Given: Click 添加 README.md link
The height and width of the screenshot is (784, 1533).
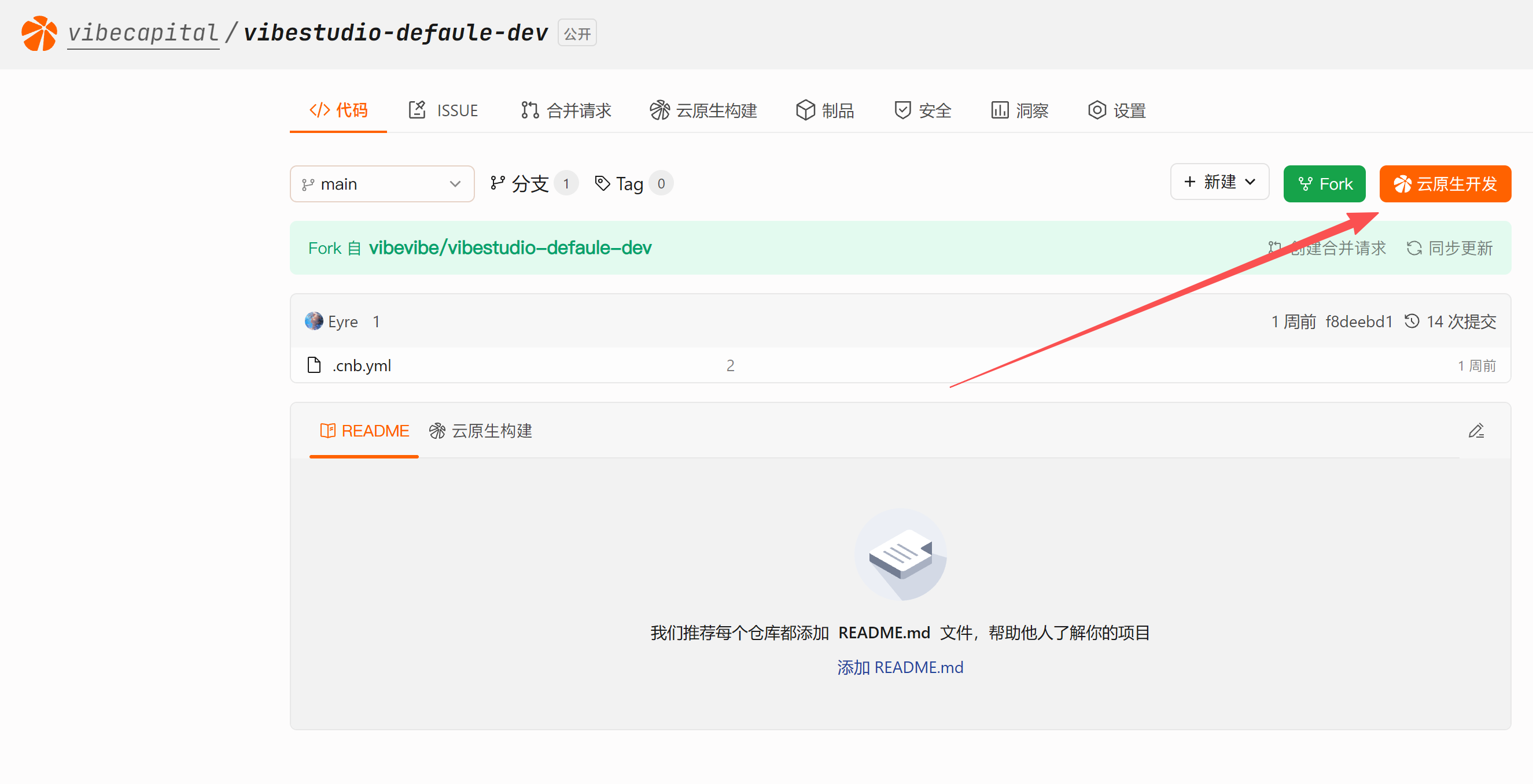Looking at the screenshot, I should coord(900,667).
